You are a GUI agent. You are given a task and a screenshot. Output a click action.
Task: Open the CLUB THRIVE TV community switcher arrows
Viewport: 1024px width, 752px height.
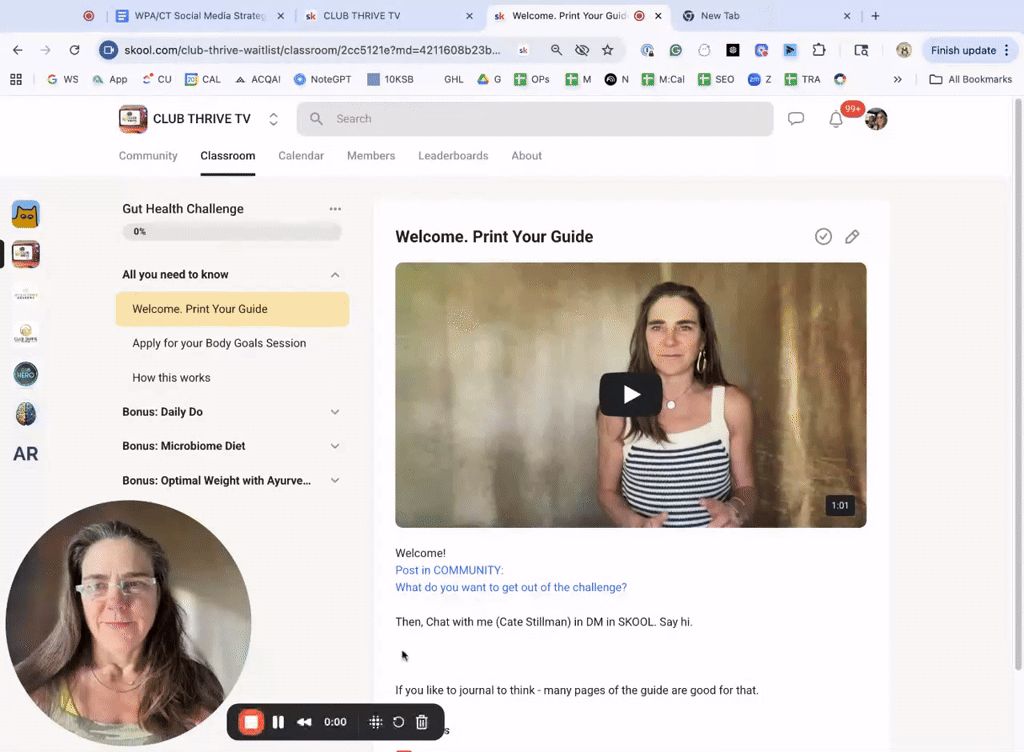(274, 119)
